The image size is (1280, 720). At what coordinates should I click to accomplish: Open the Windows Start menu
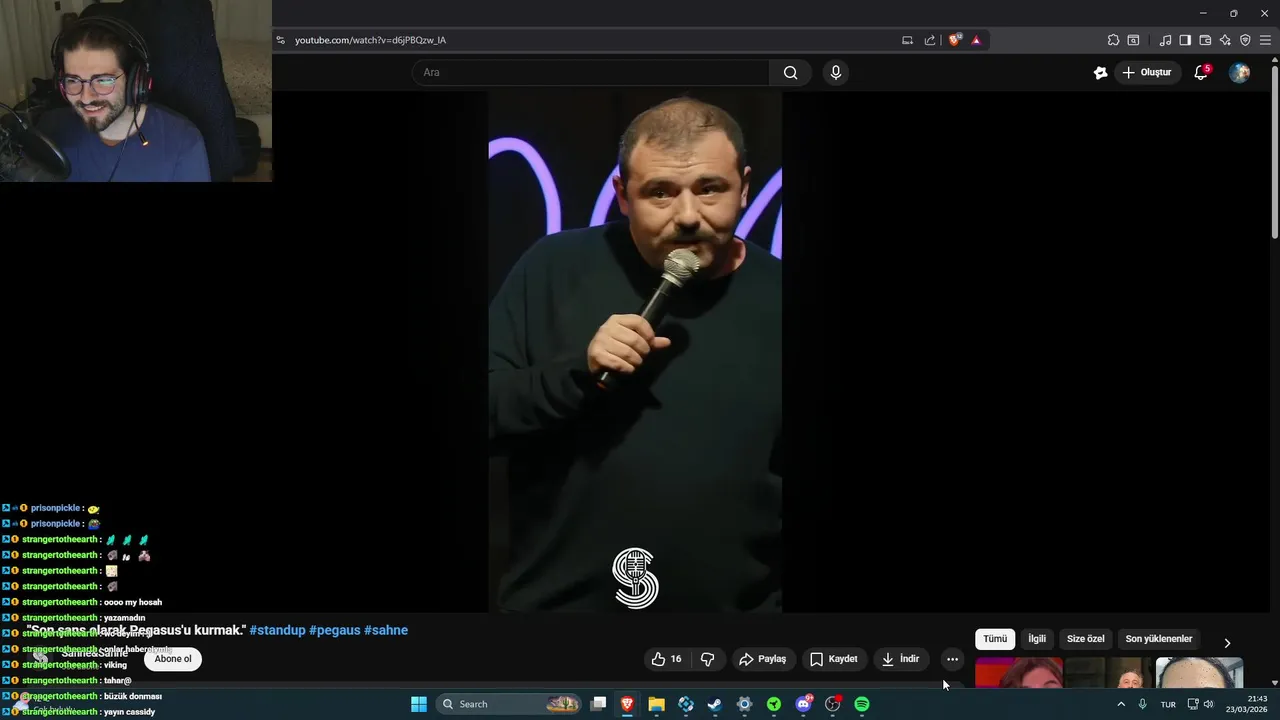coord(419,704)
